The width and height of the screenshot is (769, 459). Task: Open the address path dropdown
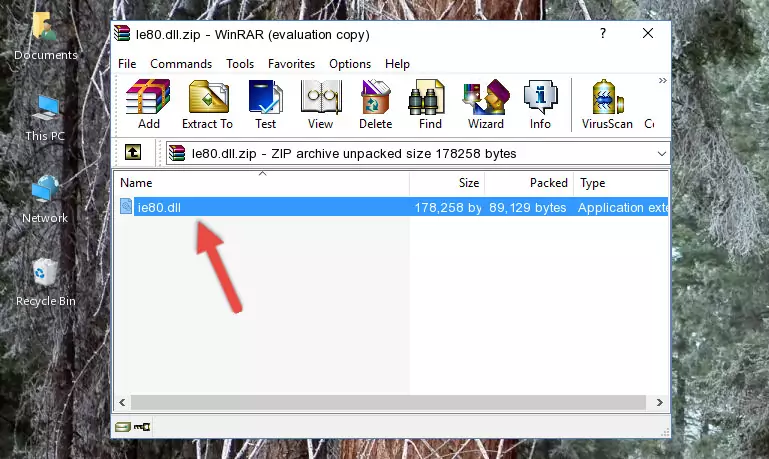662,154
